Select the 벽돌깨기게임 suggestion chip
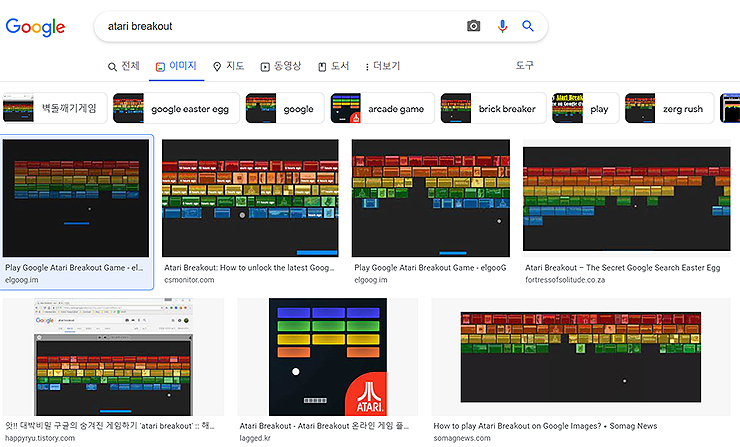 click(x=54, y=109)
